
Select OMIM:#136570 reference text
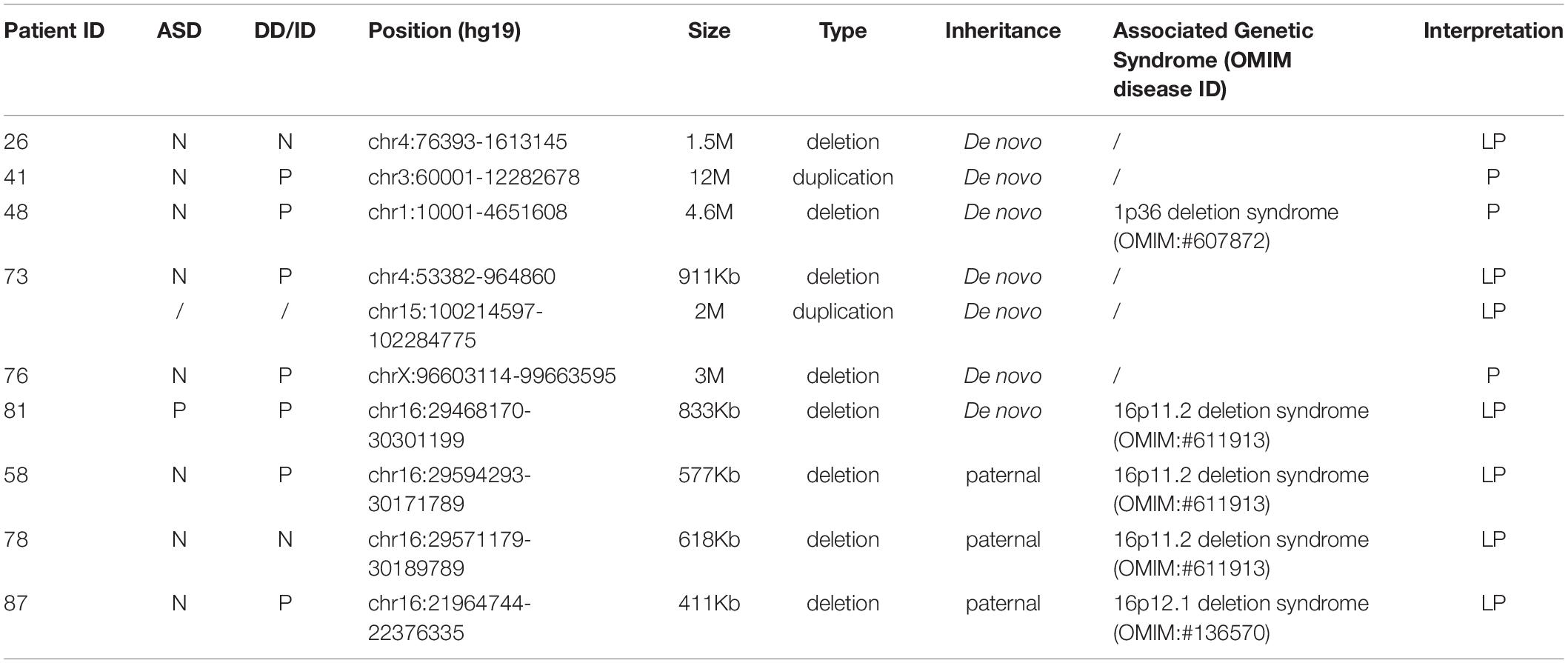(x=1191, y=633)
